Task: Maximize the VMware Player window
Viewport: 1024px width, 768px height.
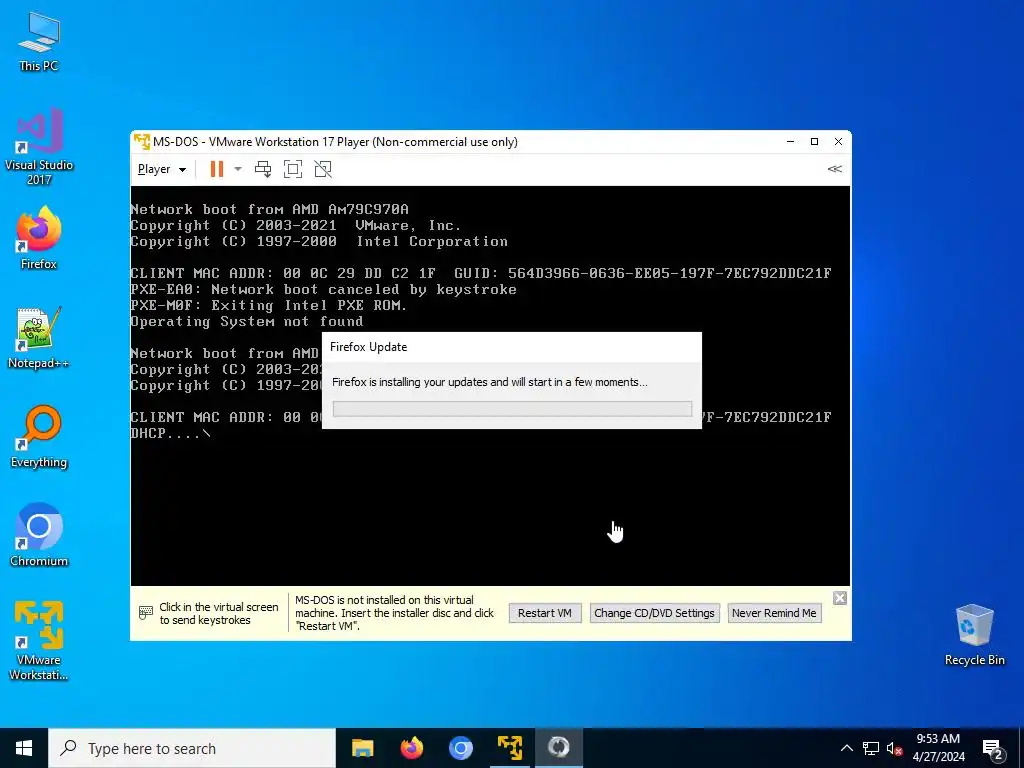Action: (x=814, y=142)
